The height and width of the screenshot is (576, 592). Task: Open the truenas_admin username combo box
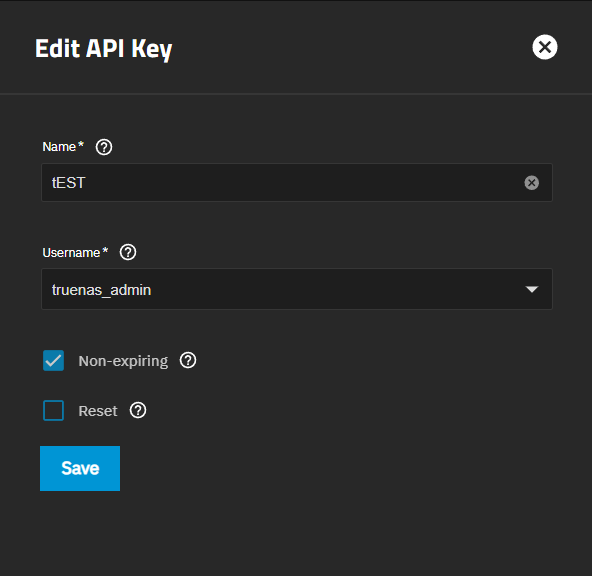pos(297,290)
